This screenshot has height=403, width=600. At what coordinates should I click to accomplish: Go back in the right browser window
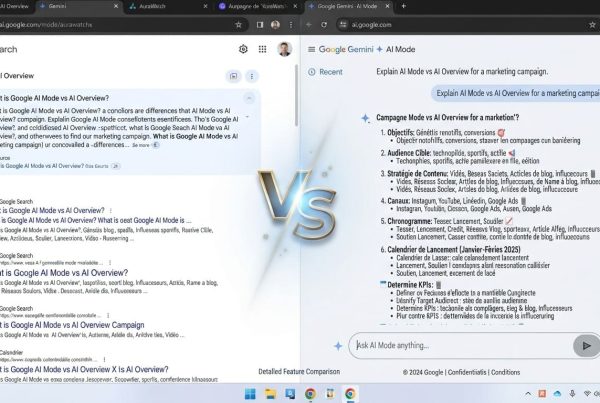tap(309, 25)
